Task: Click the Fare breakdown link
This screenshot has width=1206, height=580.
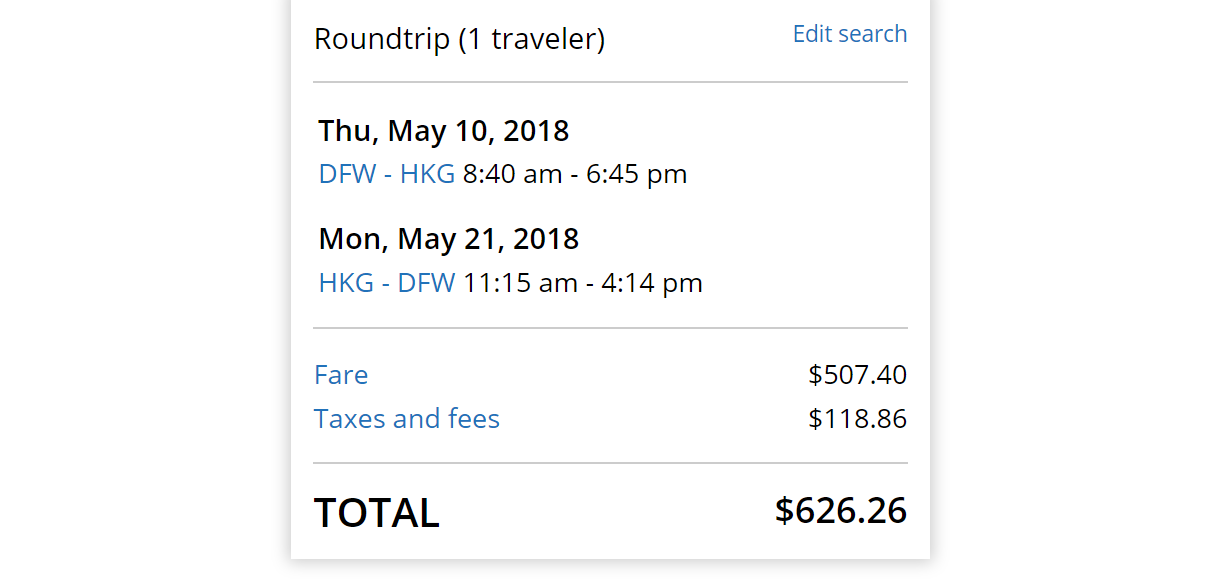Action: (x=341, y=375)
